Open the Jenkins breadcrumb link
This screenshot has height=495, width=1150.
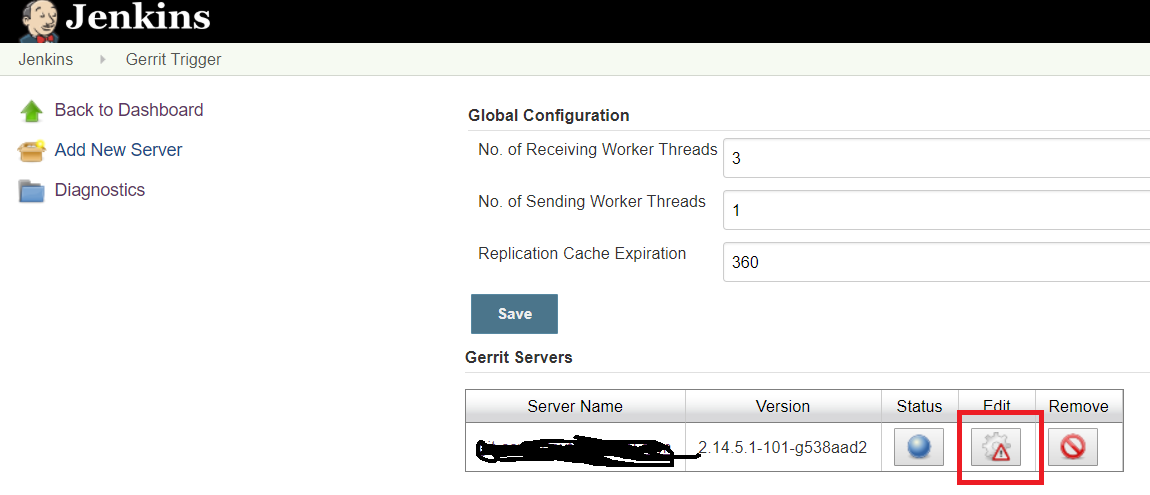[x=45, y=59]
